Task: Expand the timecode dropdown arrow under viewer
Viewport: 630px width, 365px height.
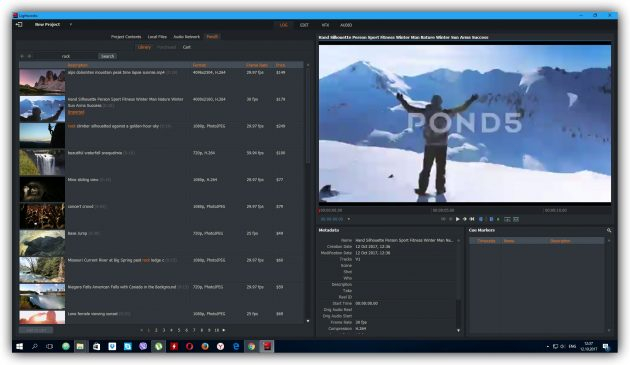Action: (x=349, y=219)
